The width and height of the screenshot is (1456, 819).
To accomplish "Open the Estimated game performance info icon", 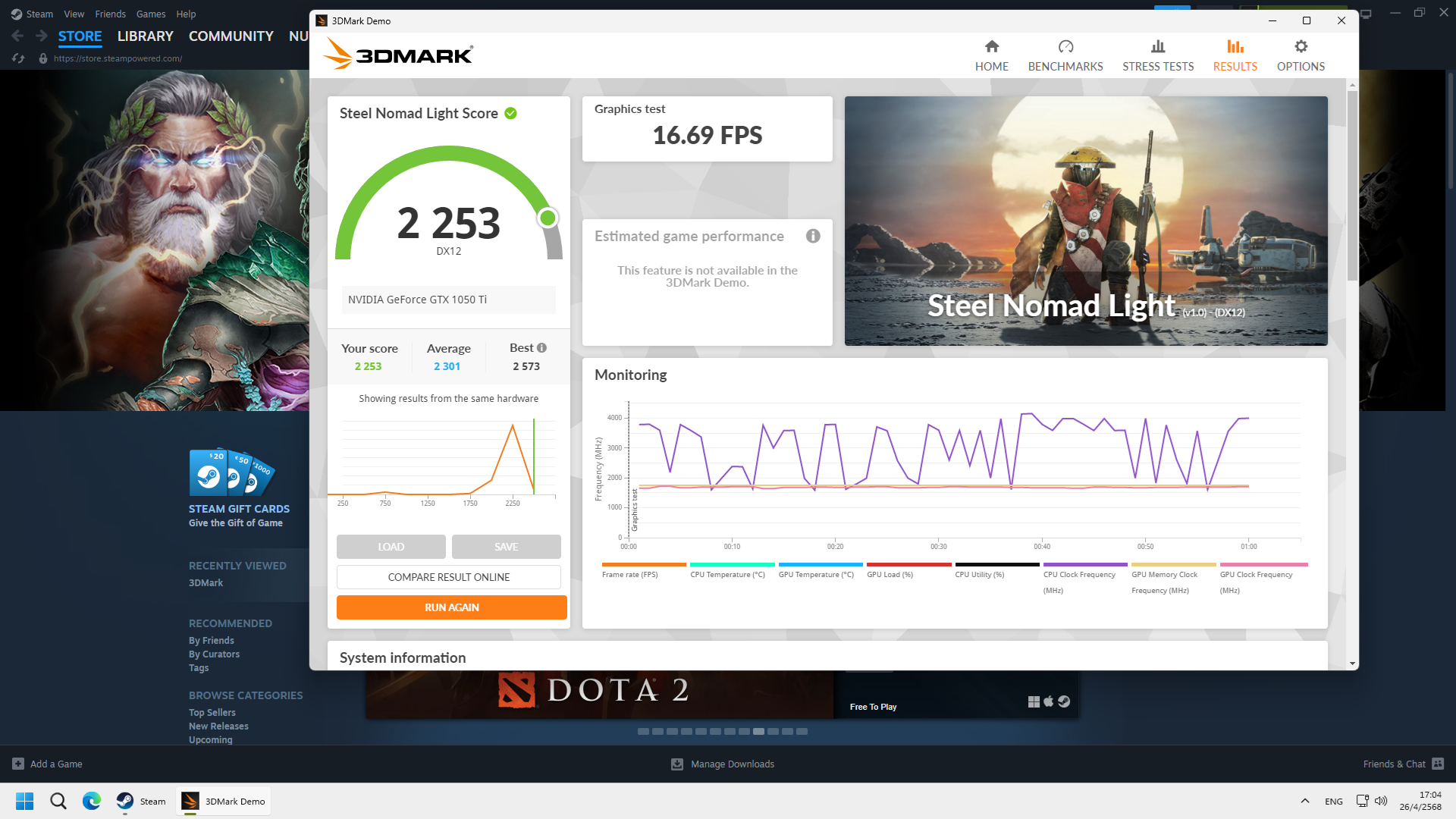I will click(813, 236).
